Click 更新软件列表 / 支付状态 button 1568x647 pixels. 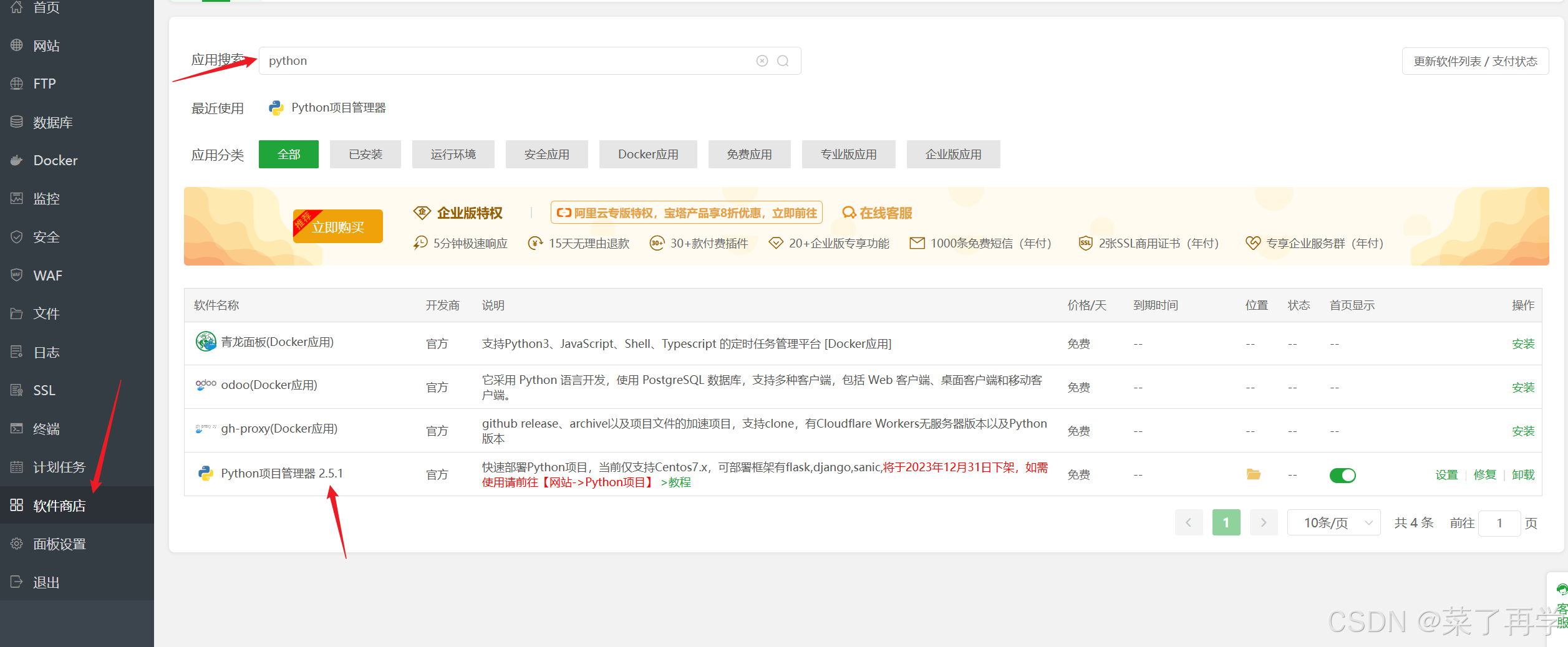click(1475, 61)
